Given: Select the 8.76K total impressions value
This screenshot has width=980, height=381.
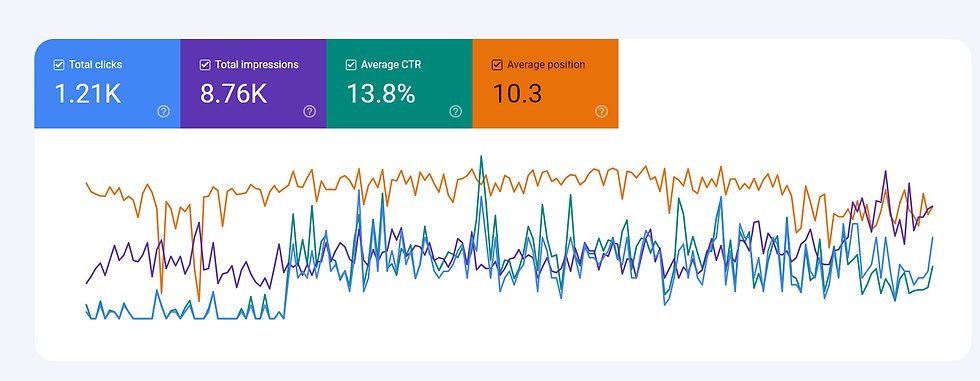Looking at the screenshot, I should tap(234, 94).
